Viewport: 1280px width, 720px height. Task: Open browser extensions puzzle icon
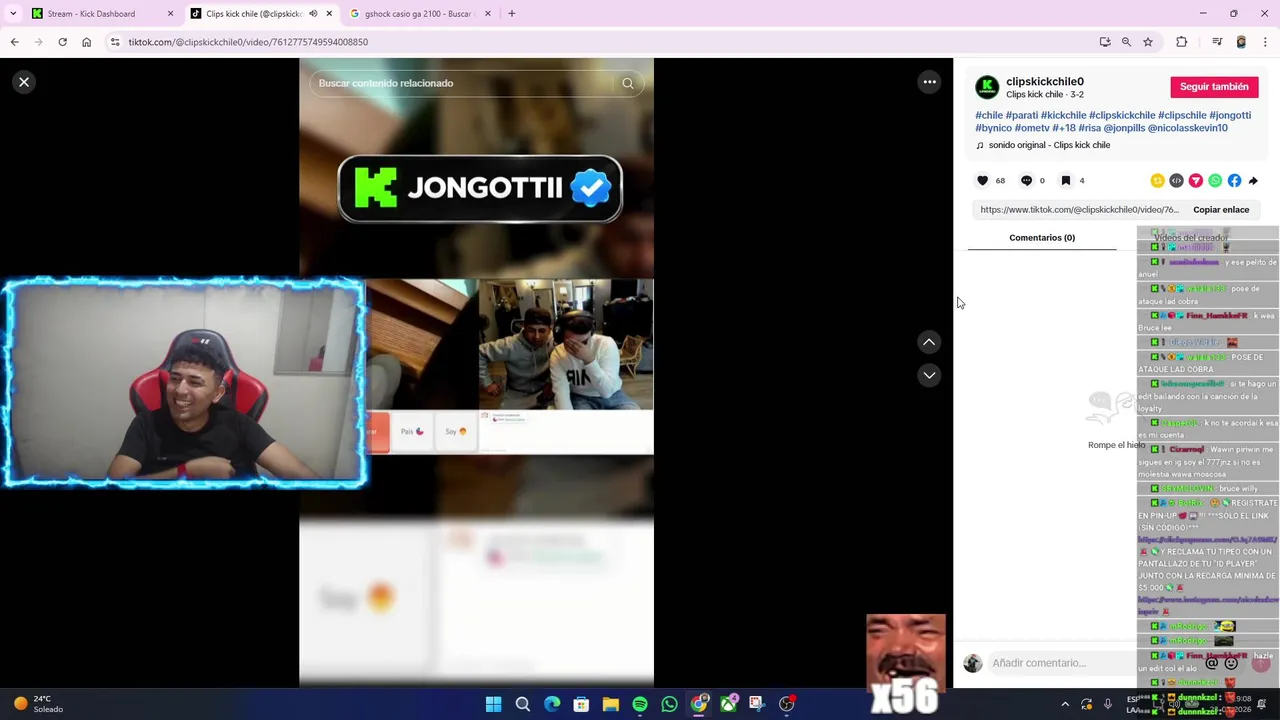click(1182, 42)
